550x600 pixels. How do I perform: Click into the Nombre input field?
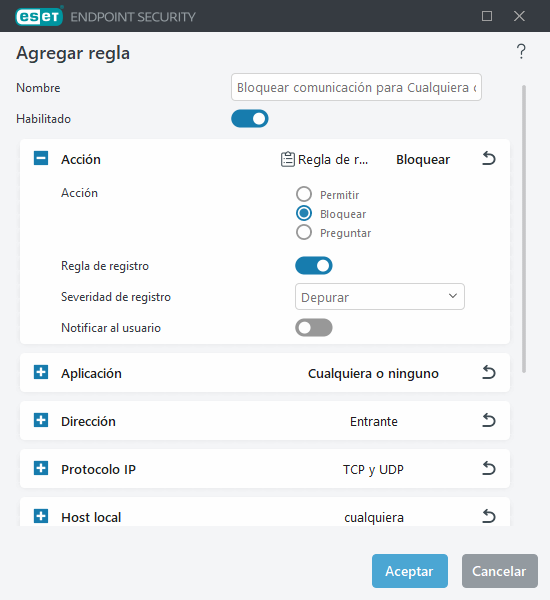356,87
